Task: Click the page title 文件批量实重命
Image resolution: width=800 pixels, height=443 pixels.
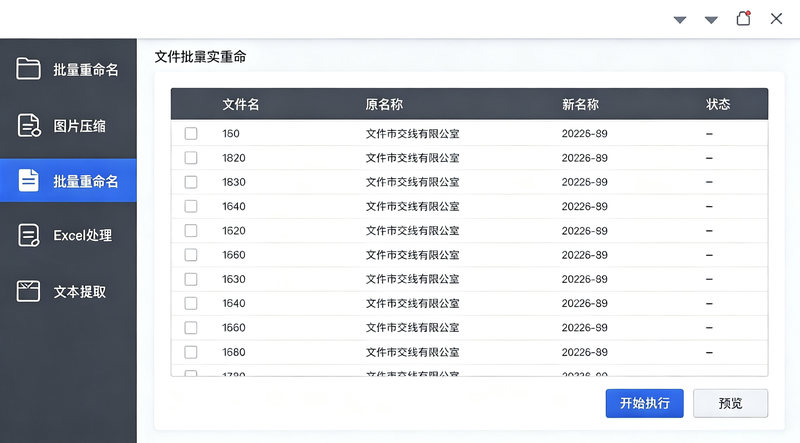Action: [200, 57]
